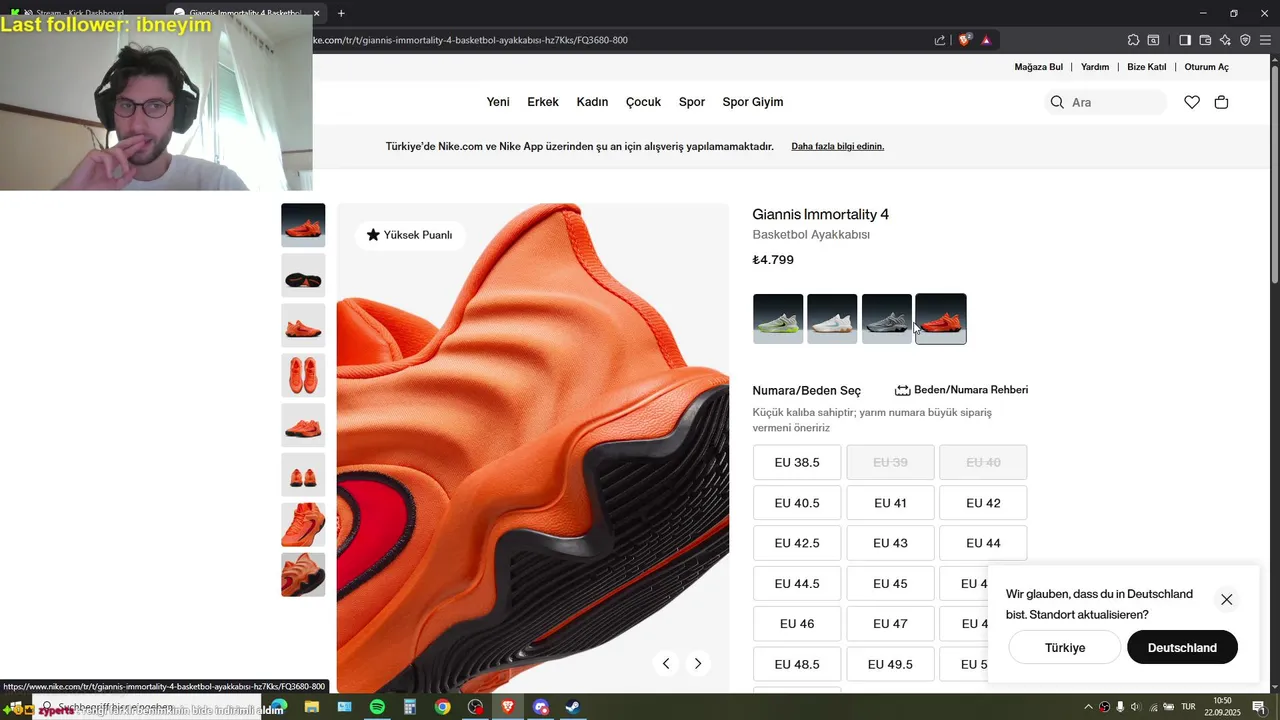Click the Oturum Aç link

pos(1207,67)
